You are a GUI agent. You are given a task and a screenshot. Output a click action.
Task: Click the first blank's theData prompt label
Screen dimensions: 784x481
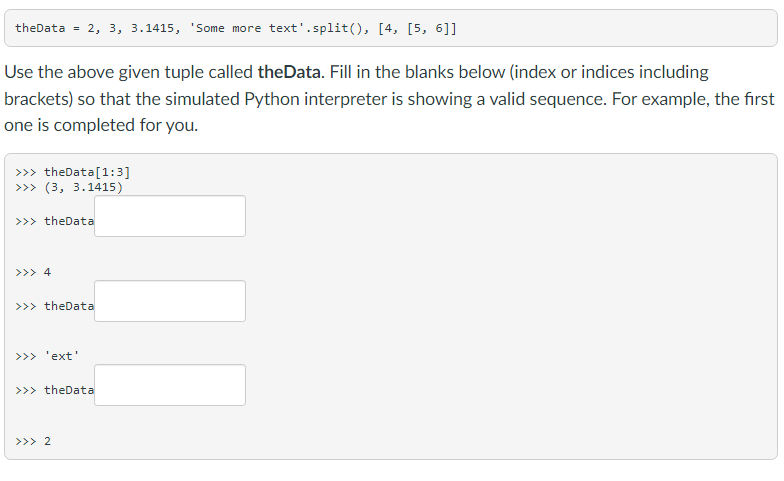click(69, 221)
